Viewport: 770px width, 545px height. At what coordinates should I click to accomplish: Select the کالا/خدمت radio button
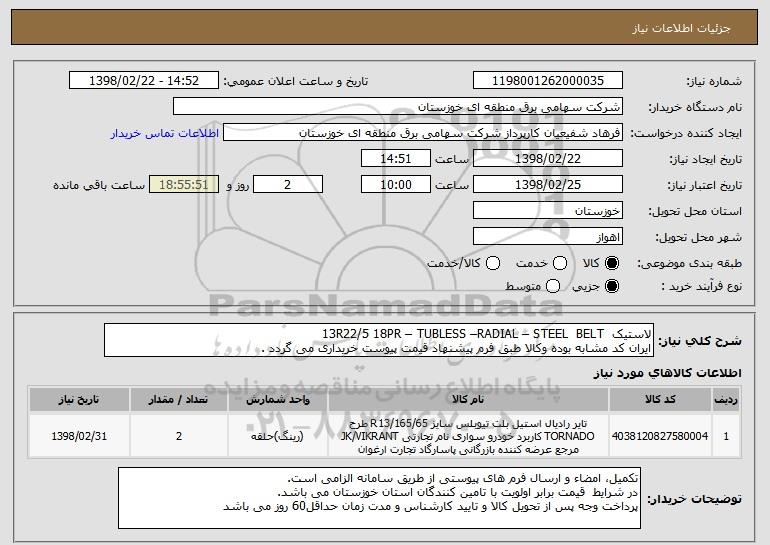(493, 263)
